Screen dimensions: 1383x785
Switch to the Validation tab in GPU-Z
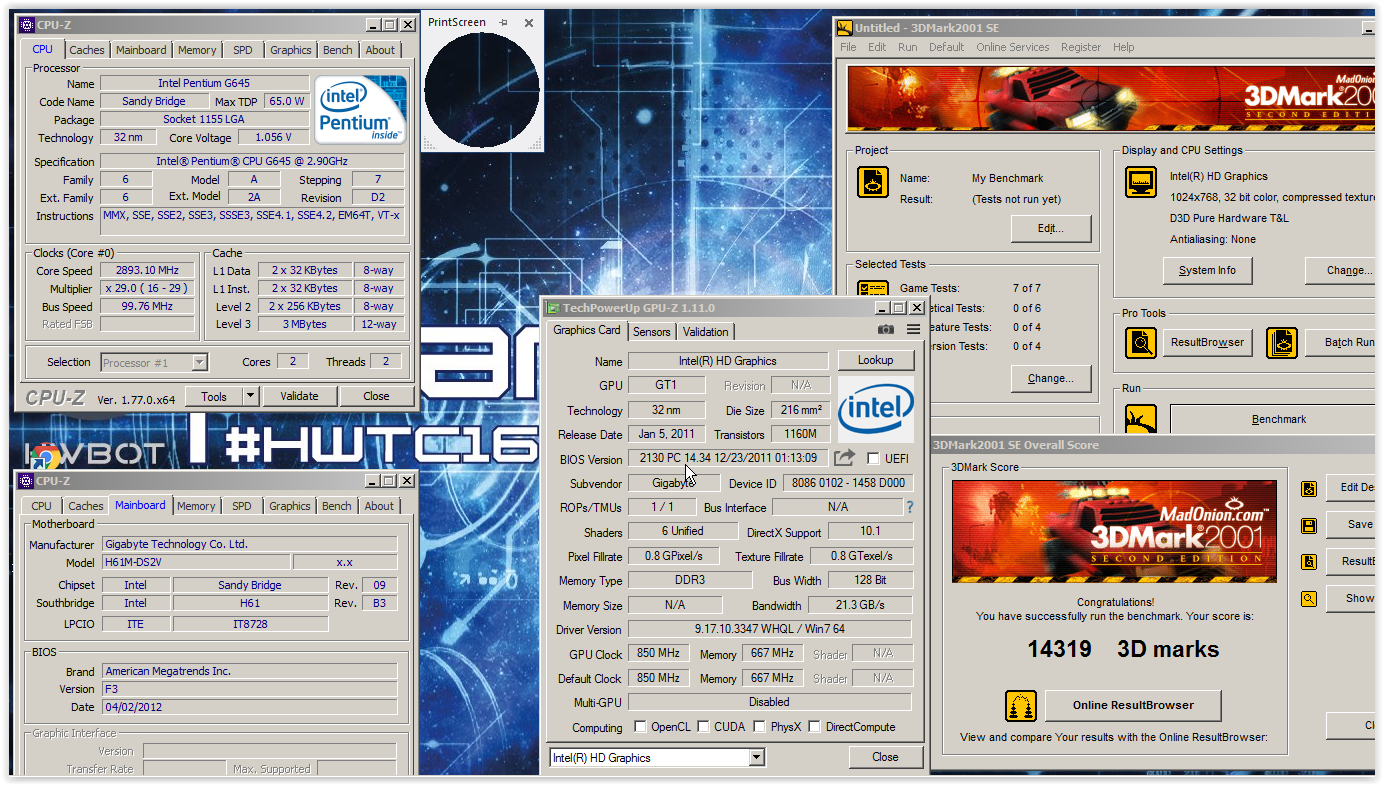[x=706, y=332]
